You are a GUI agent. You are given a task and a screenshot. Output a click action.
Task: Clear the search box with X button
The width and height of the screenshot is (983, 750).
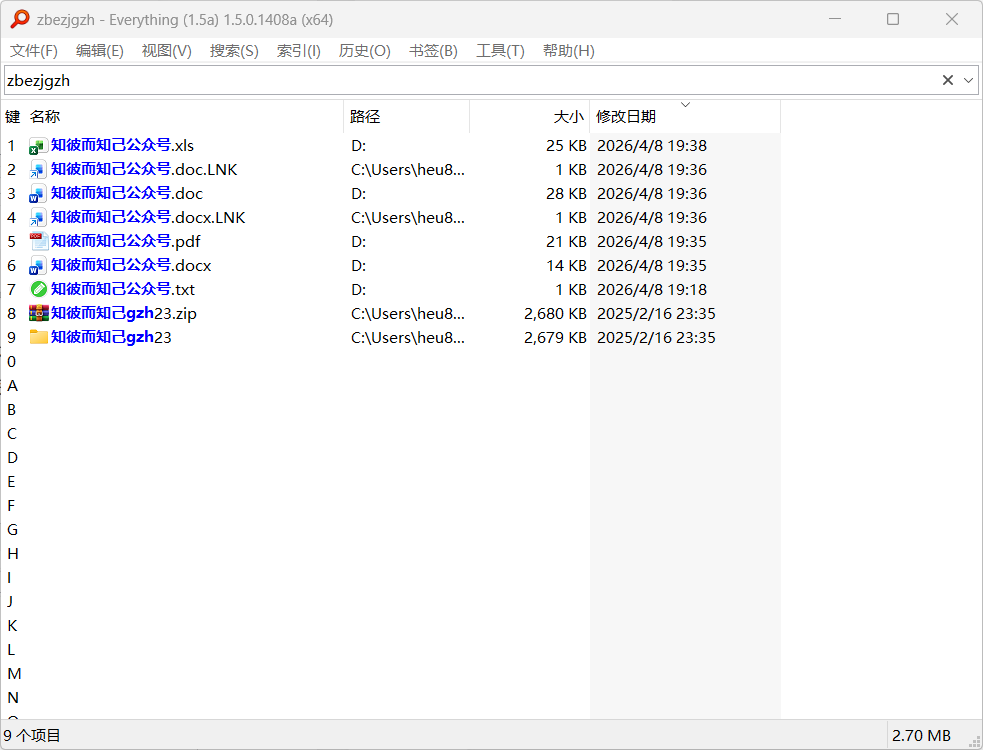pyautogui.click(x=947, y=80)
